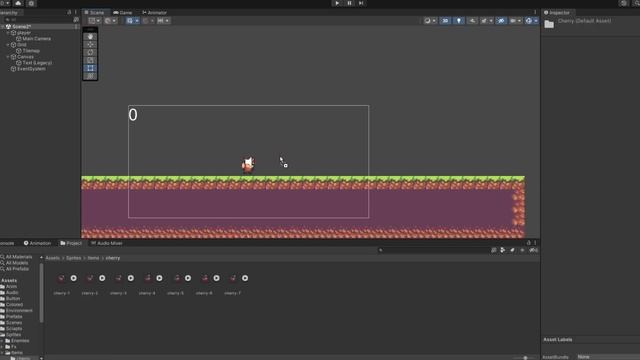
Task: Click the Project panel search field
Action: [x=433, y=250]
